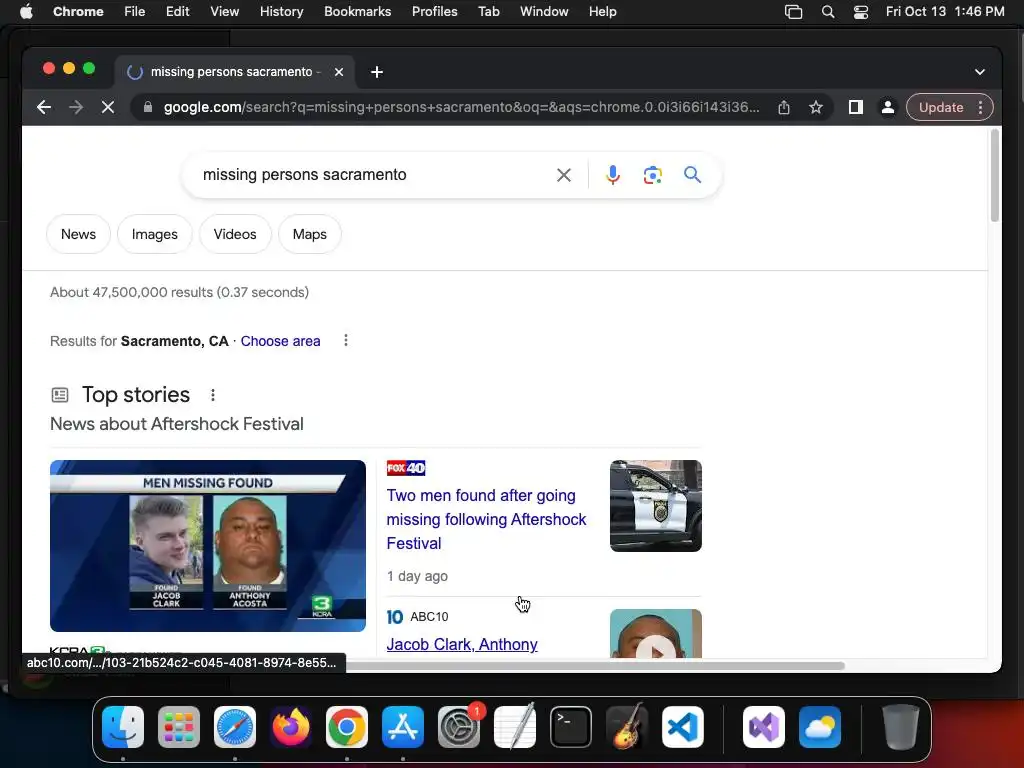Image resolution: width=1024 pixels, height=768 pixels.
Task: Launch Firefox from the dock
Action: [291, 727]
